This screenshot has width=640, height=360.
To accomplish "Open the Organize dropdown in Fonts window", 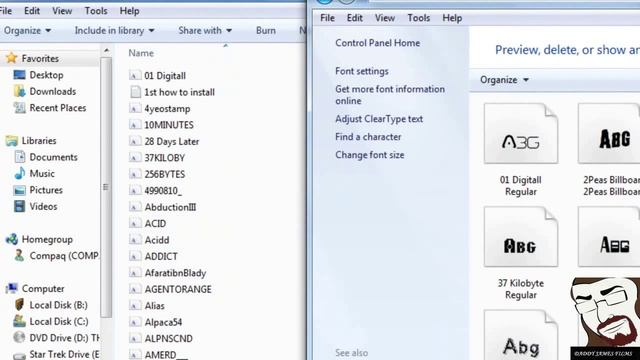I will point(504,80).
